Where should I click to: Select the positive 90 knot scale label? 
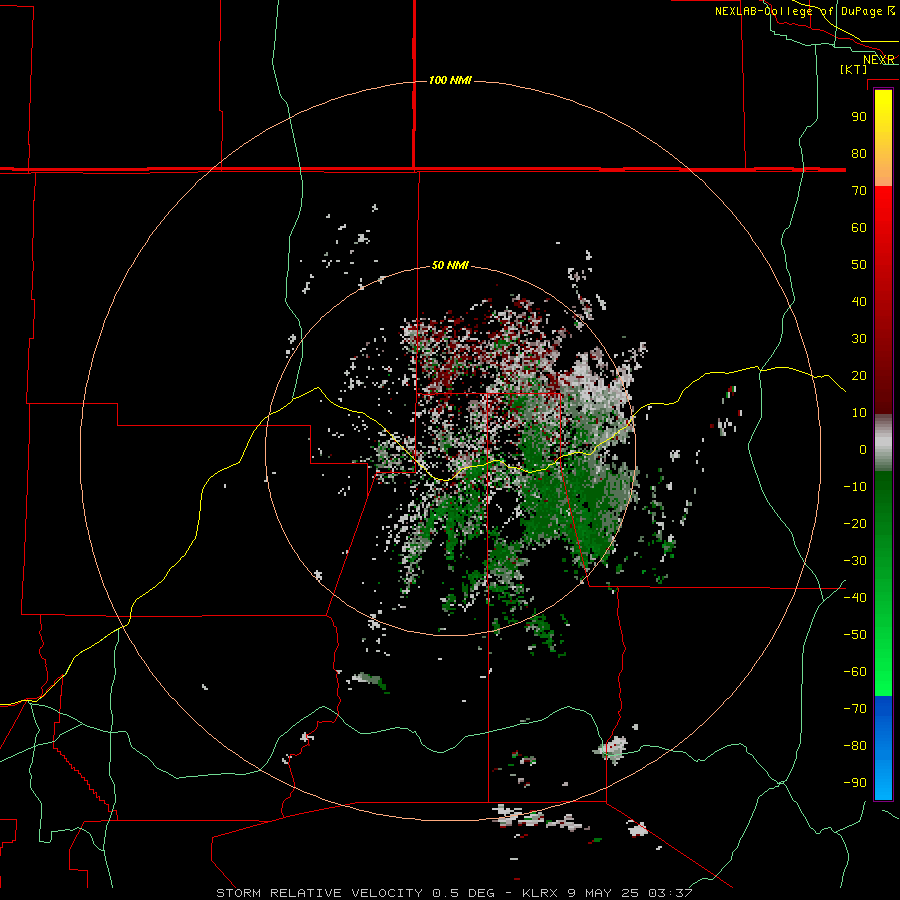click(859, 117)
